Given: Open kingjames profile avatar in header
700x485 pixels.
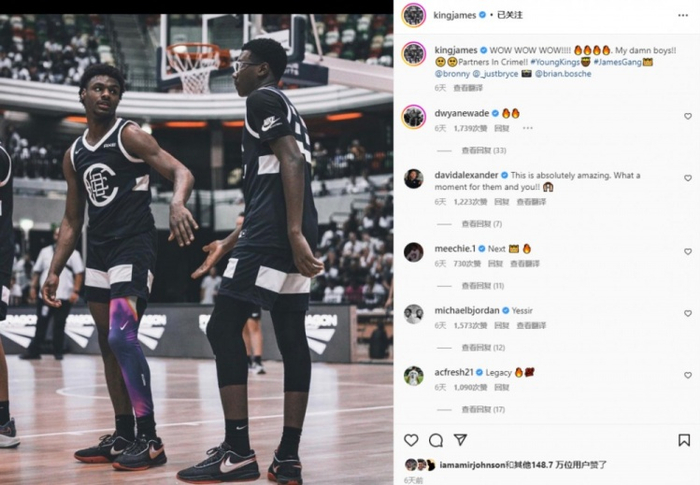Looking at the screenshot, I should point(414,15).
